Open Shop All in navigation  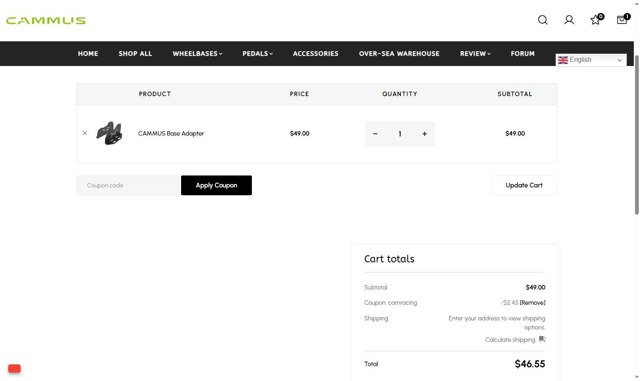(135, 53)
